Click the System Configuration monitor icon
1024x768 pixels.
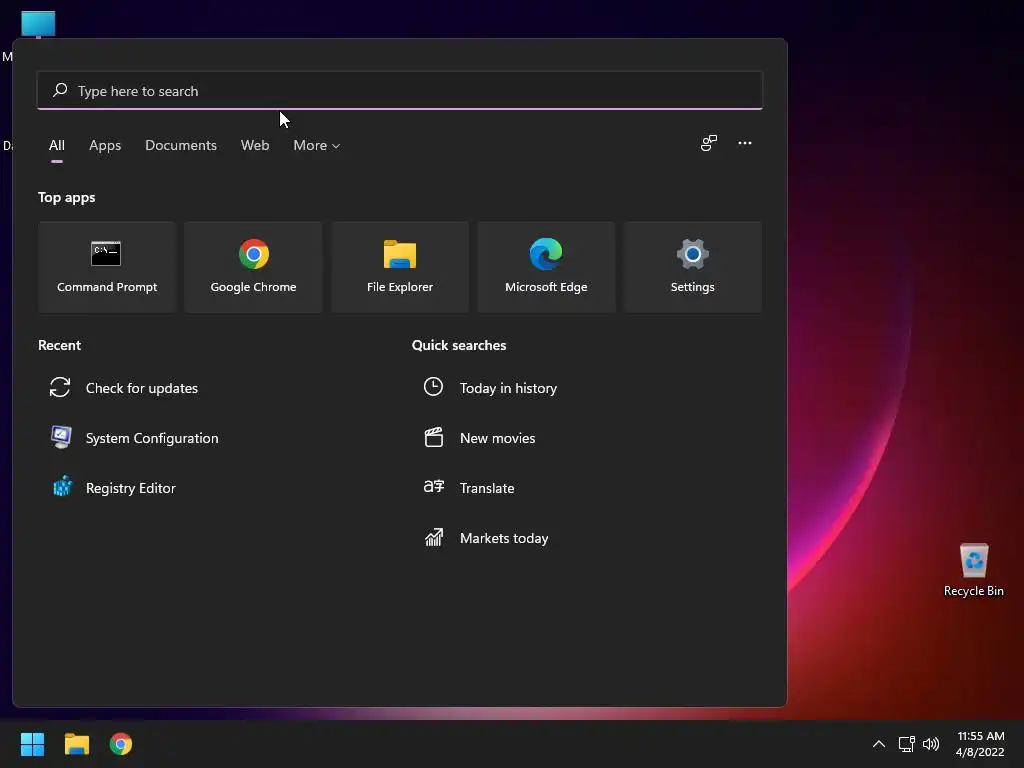(x=61, y=438)
